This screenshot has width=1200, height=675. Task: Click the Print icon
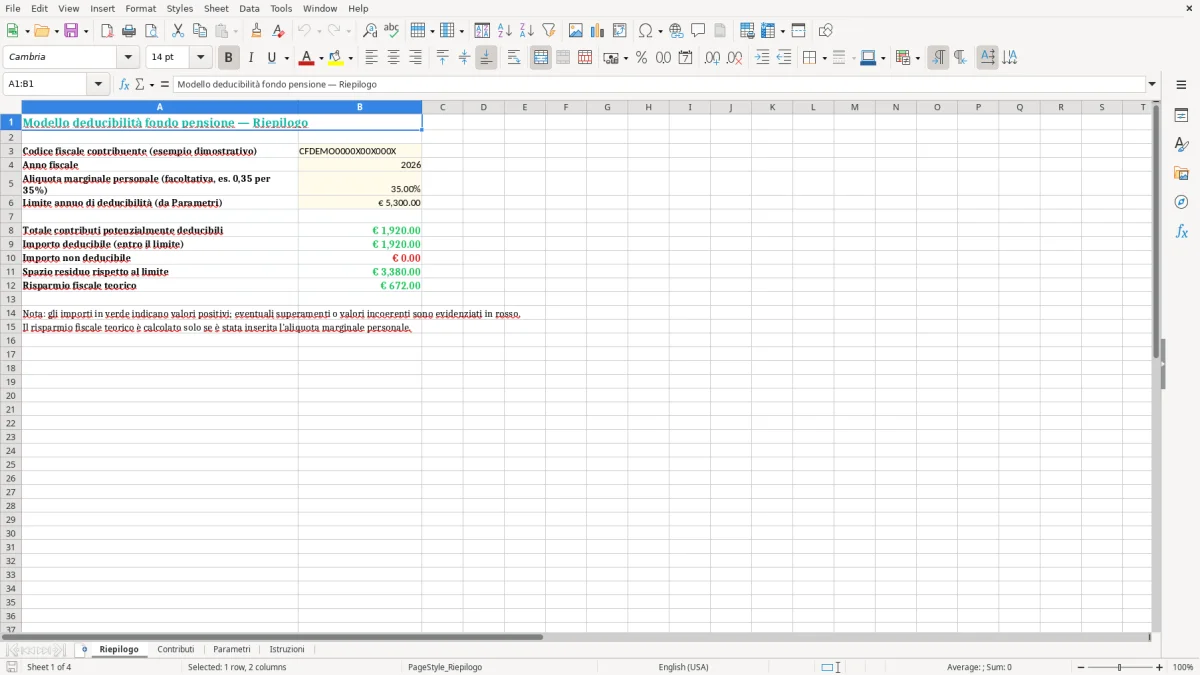click(129, 31)
